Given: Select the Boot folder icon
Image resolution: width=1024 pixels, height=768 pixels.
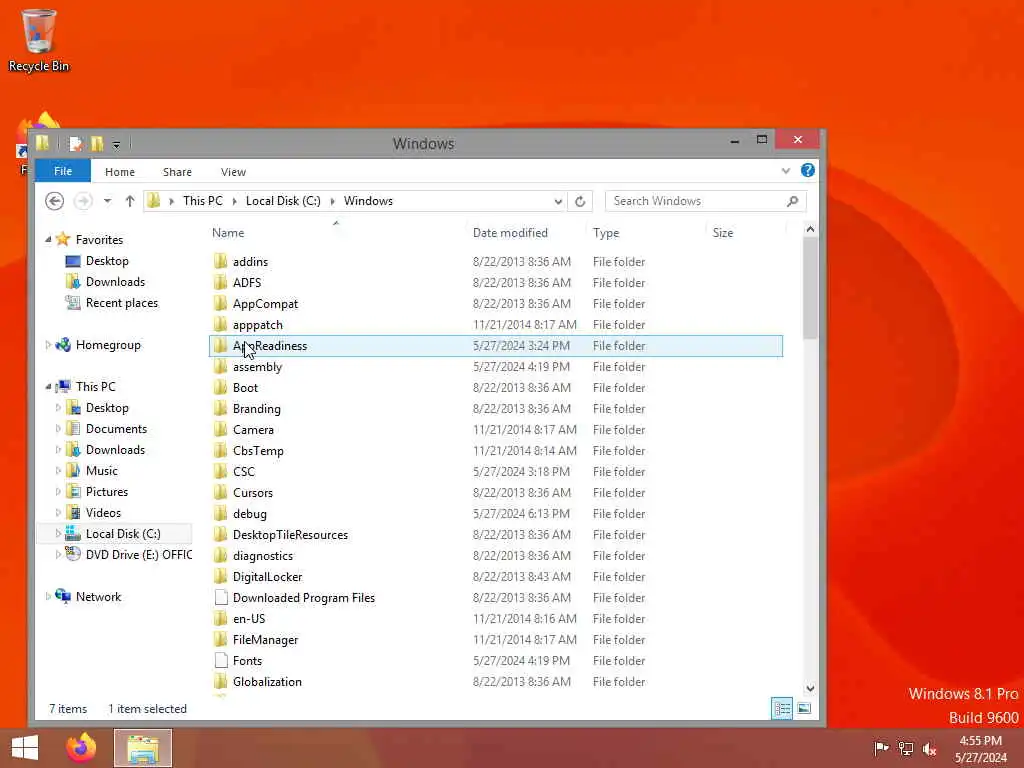Looking at the screenshot, I should coord(221,387).
